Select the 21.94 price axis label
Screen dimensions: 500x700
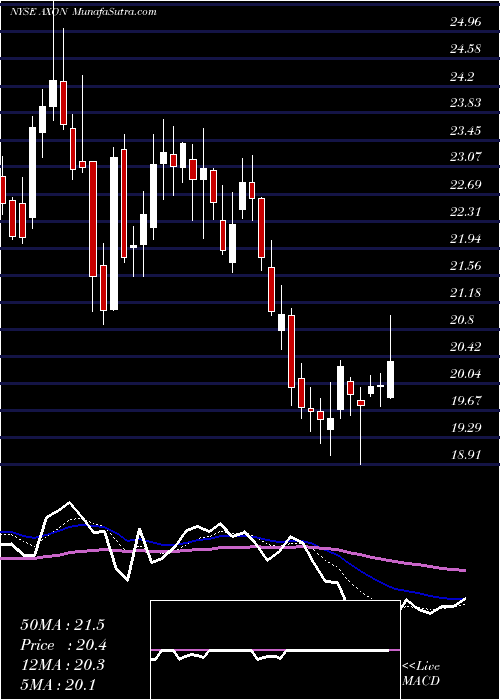pyautogui.click(x=465, y=239)
